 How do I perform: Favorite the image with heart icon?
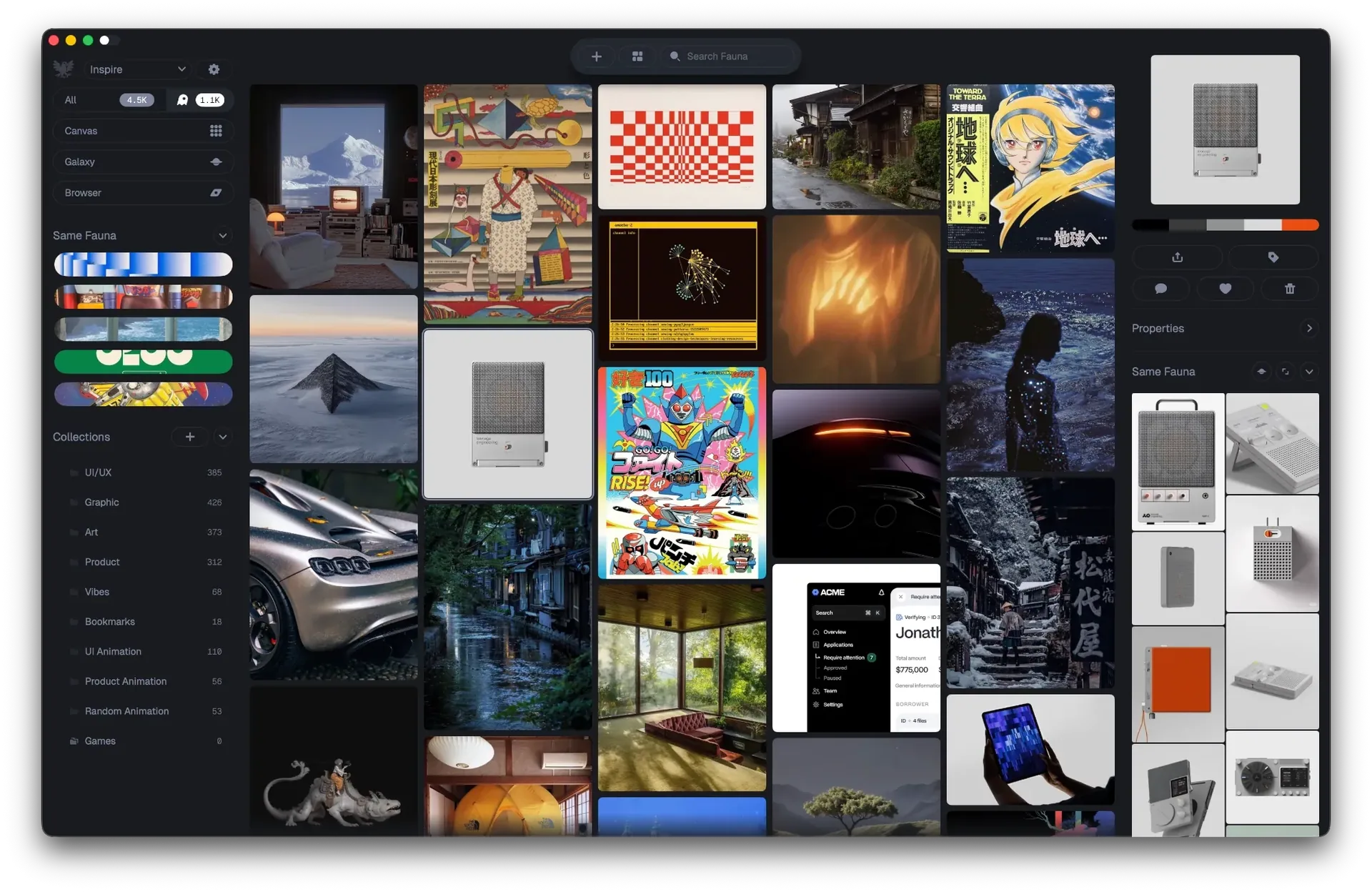[x=1225, y=289]
